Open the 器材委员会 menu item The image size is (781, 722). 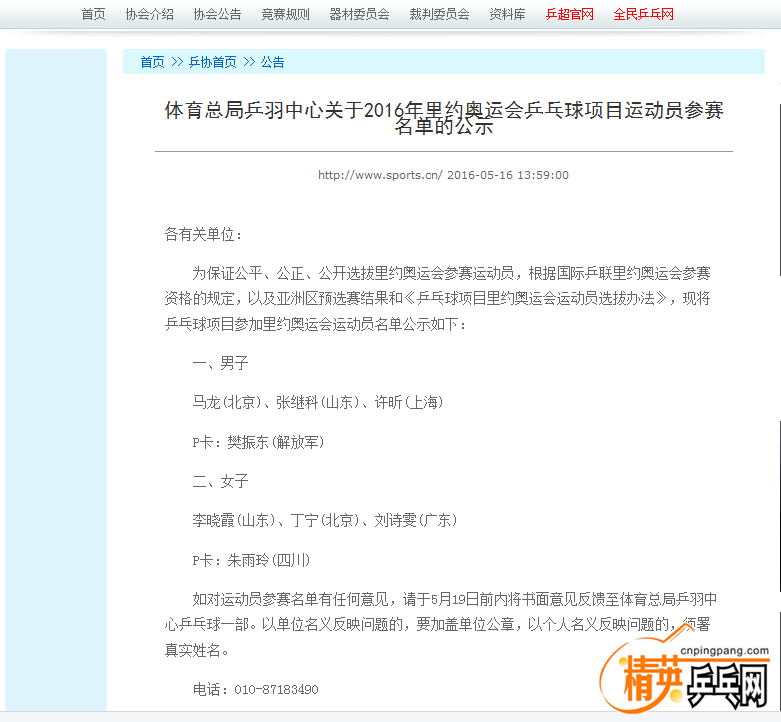359,14
